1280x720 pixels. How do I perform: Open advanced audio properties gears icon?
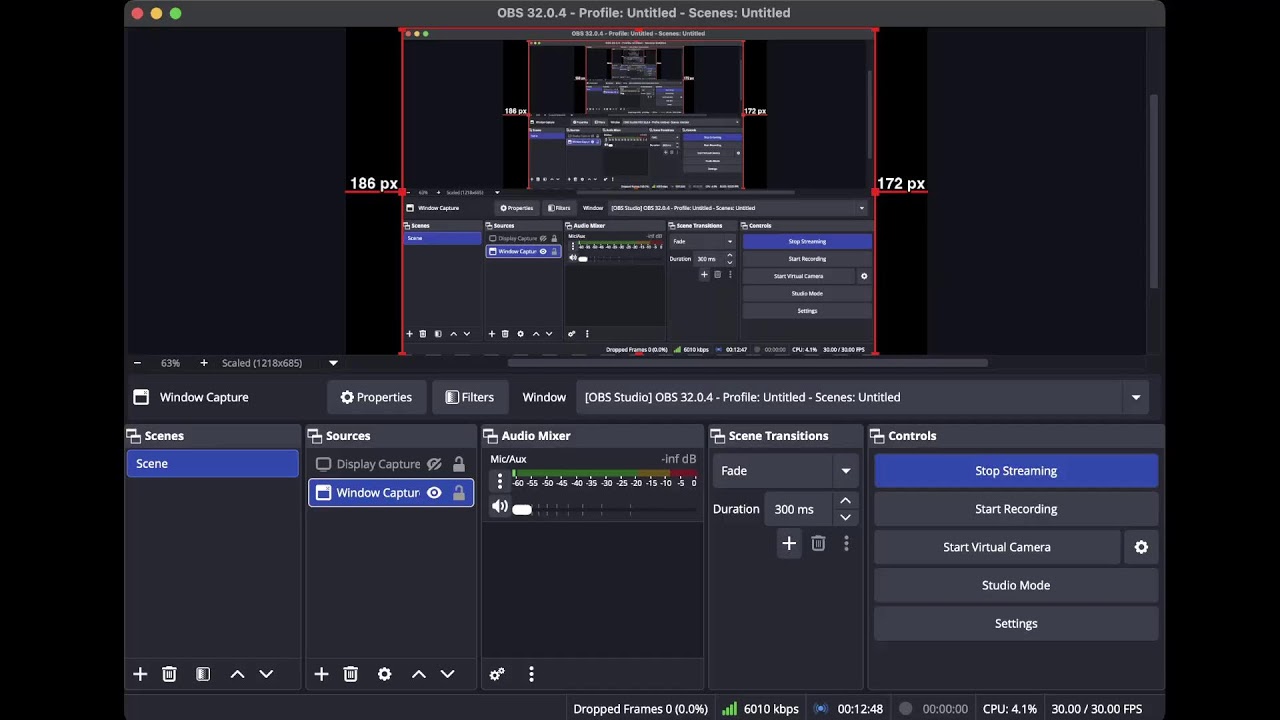[497, 674]
